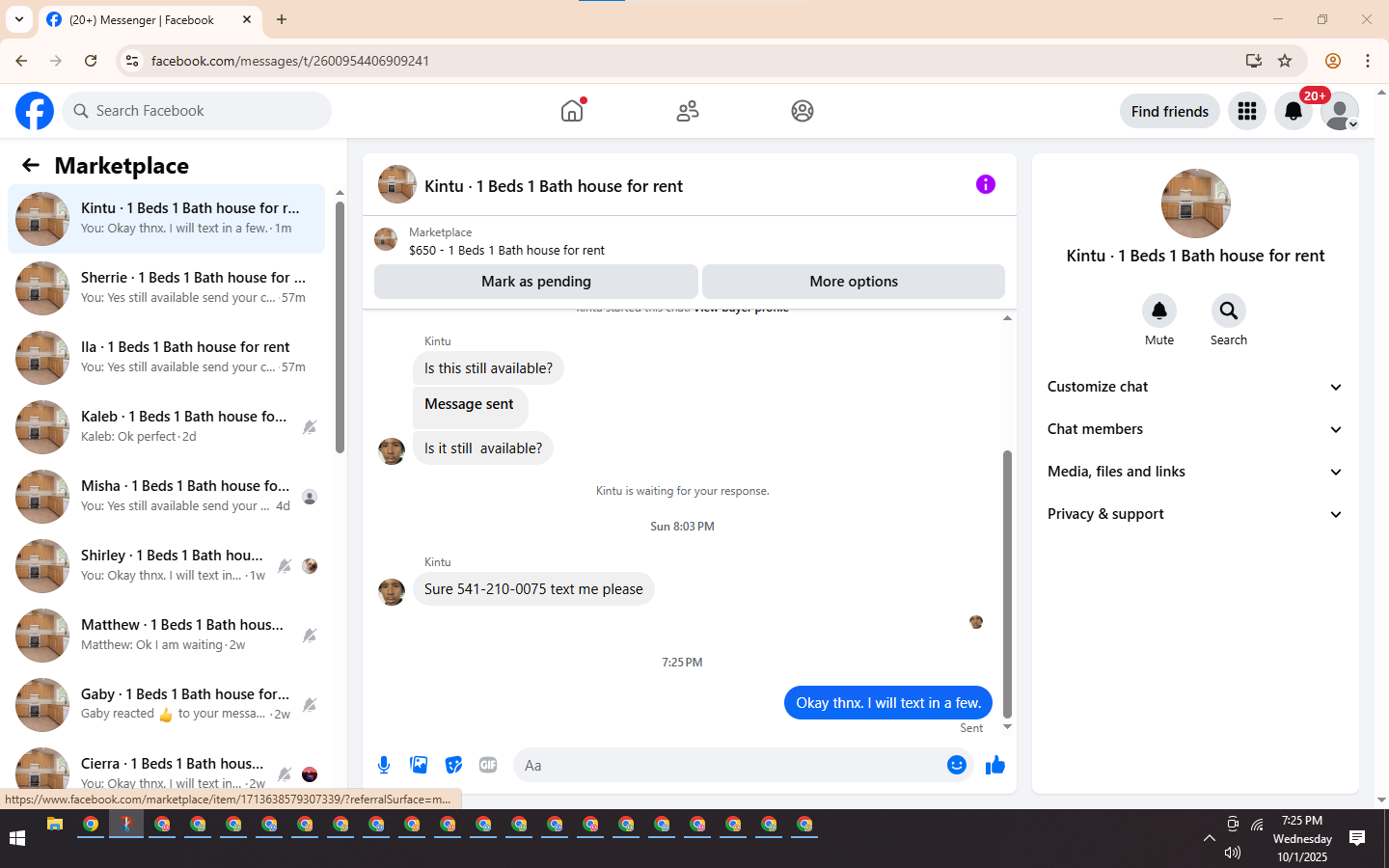Click the install app icon in address bar
1389x868 pixels.
tap(1254, 61)
